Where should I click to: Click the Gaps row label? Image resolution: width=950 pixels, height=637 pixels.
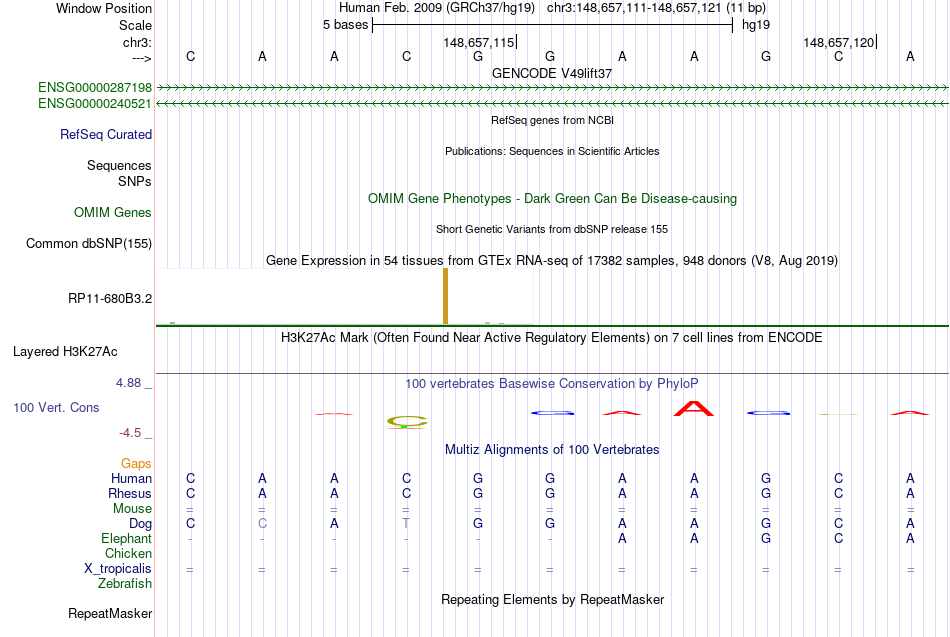pos(136,464)
